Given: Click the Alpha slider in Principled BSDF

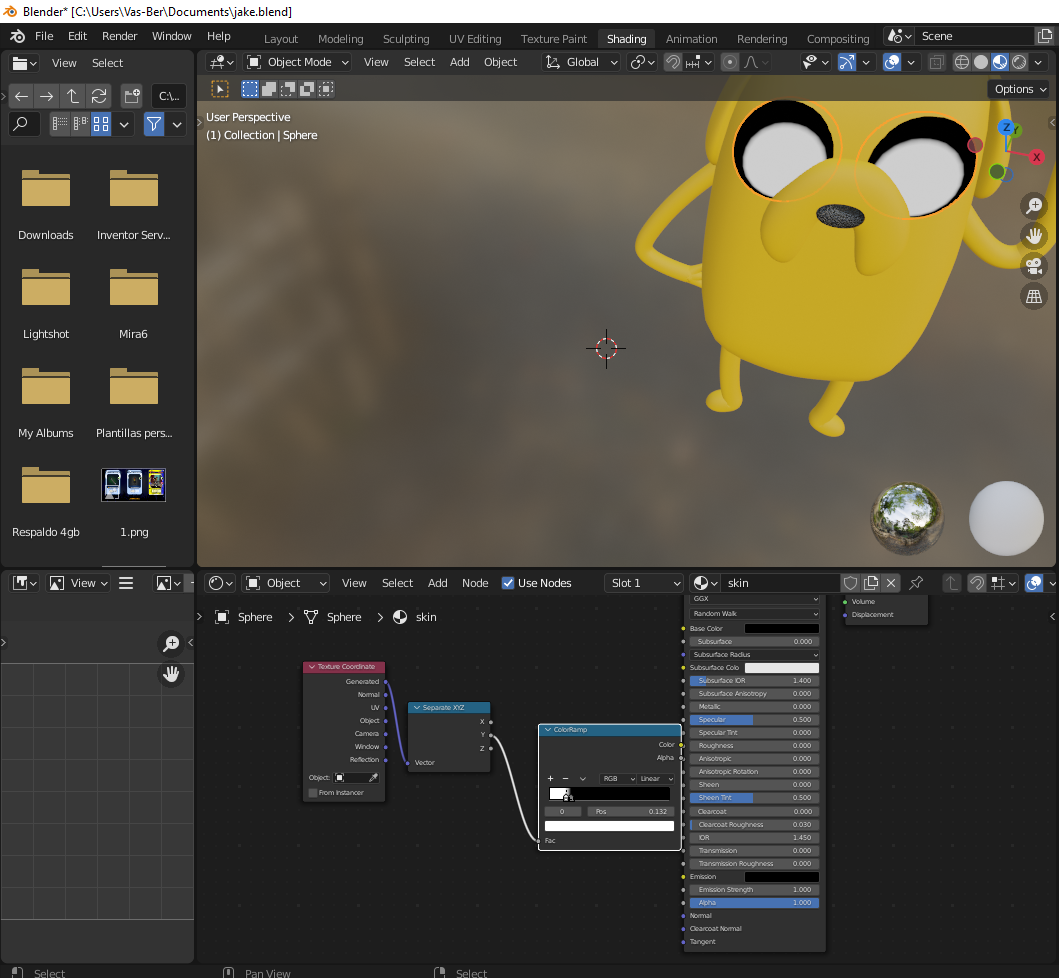Looking at the screenshot, I should pos(754,903).
